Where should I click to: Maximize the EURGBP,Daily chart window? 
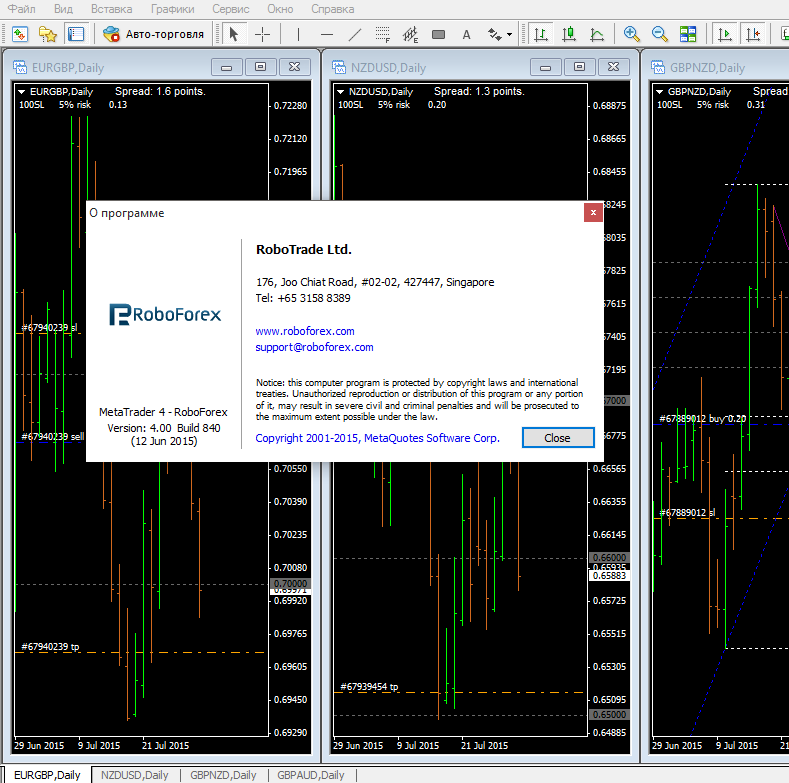(261, 67)
